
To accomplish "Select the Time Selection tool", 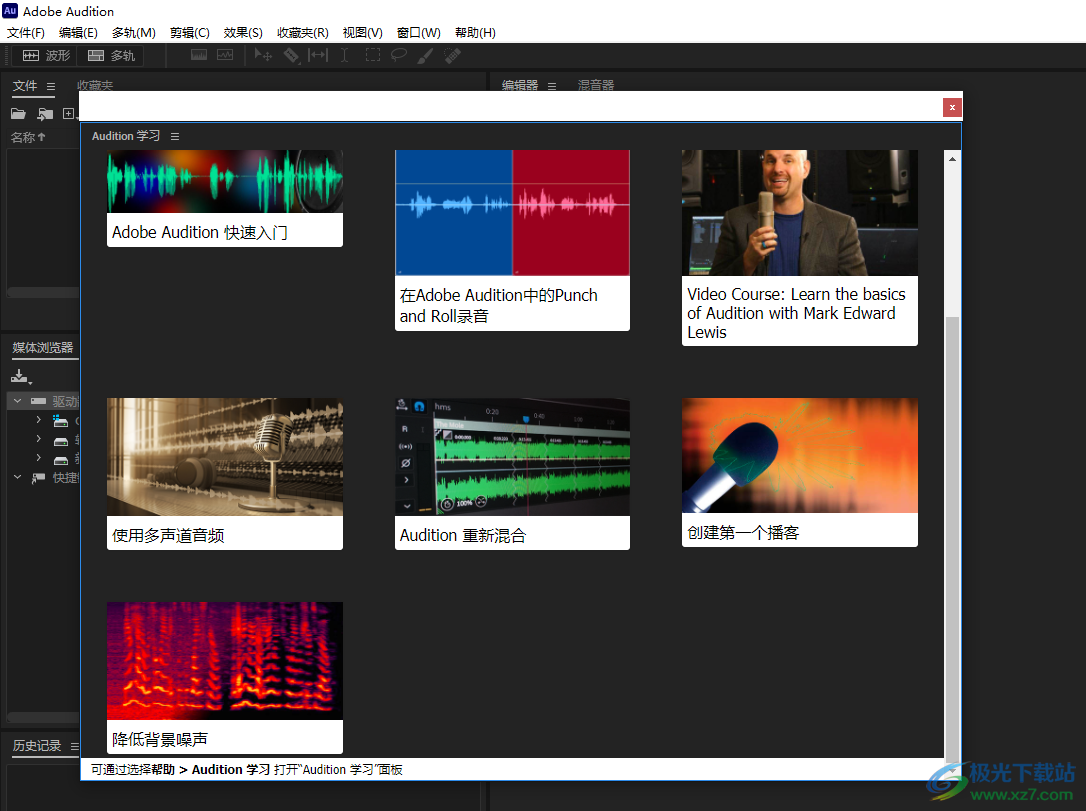I will tap(344, 55).
